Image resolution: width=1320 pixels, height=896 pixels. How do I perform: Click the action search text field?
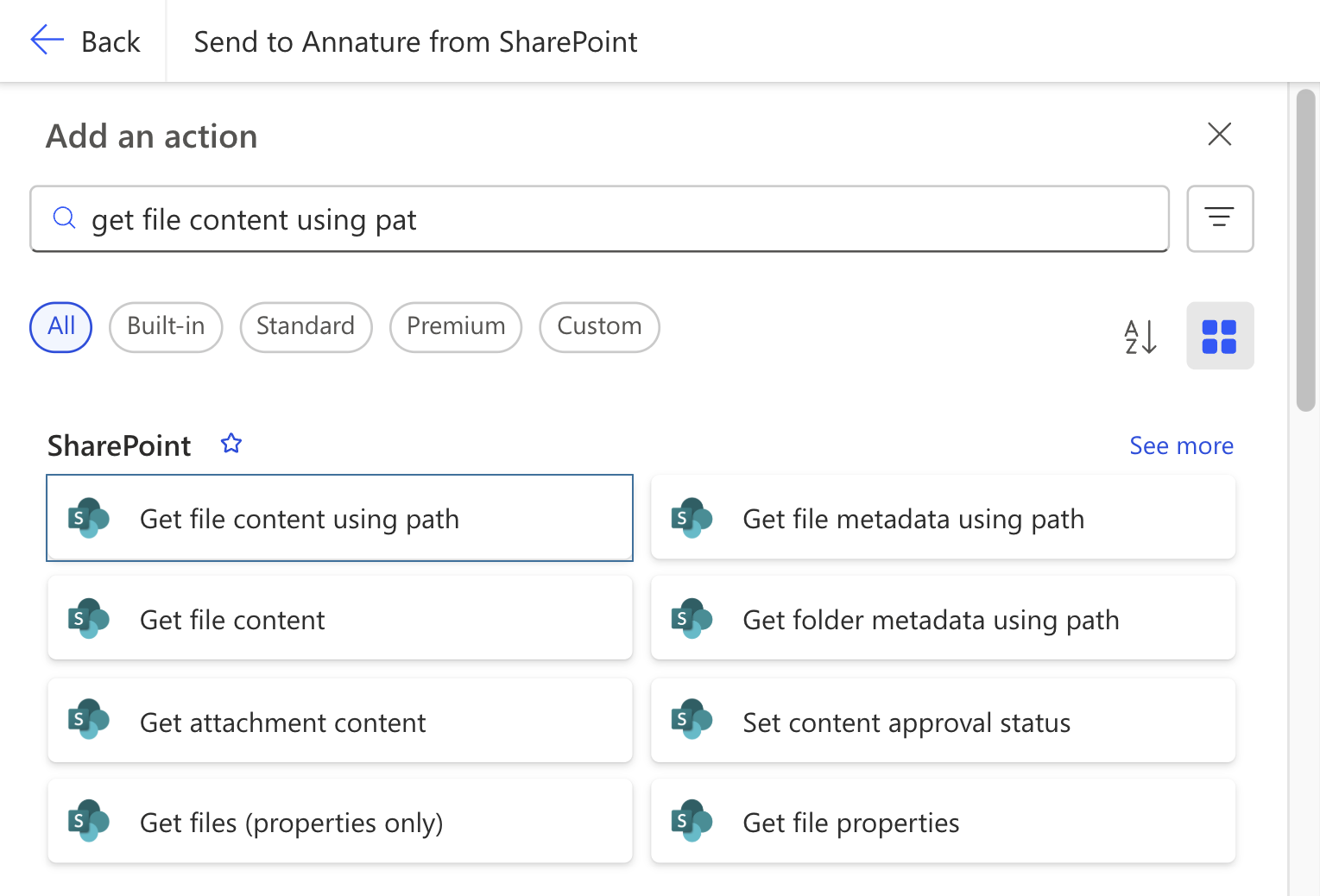599,219
